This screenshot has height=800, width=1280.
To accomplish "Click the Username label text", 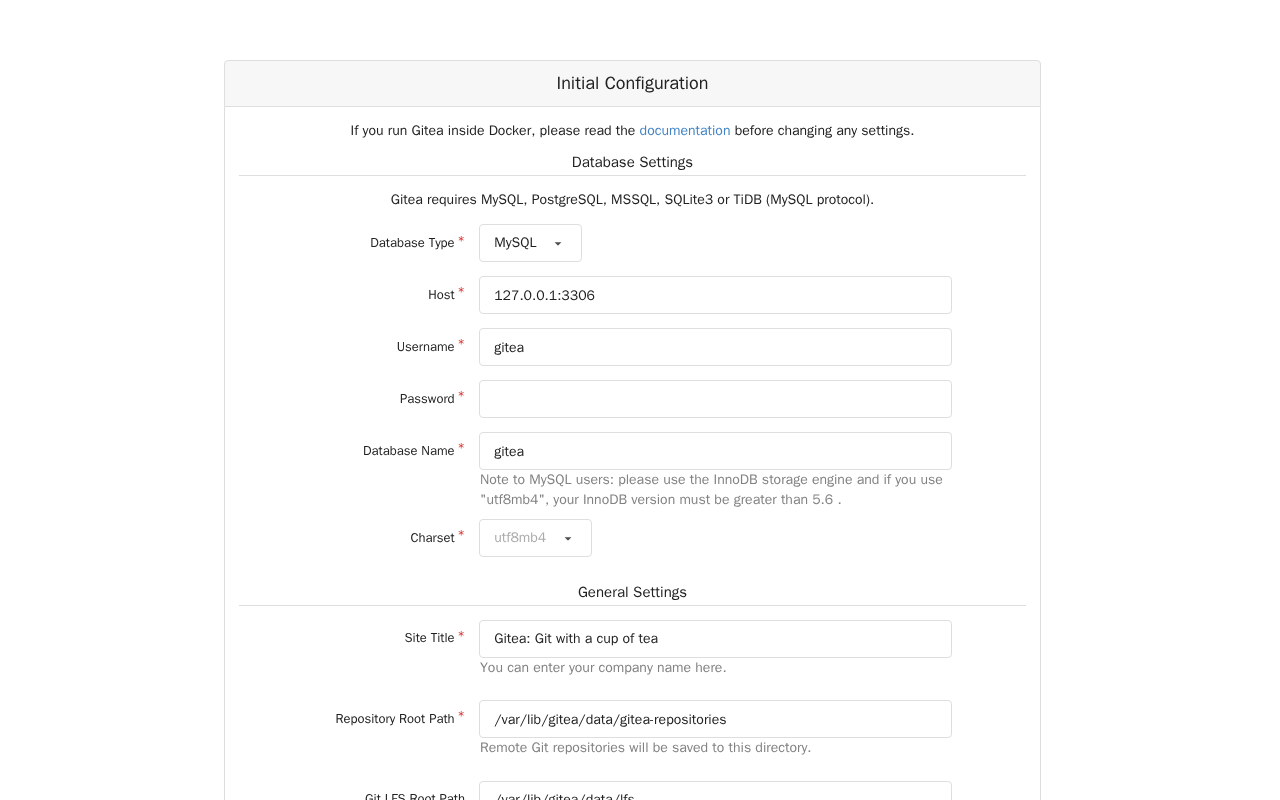I will [x=425, y=347].
